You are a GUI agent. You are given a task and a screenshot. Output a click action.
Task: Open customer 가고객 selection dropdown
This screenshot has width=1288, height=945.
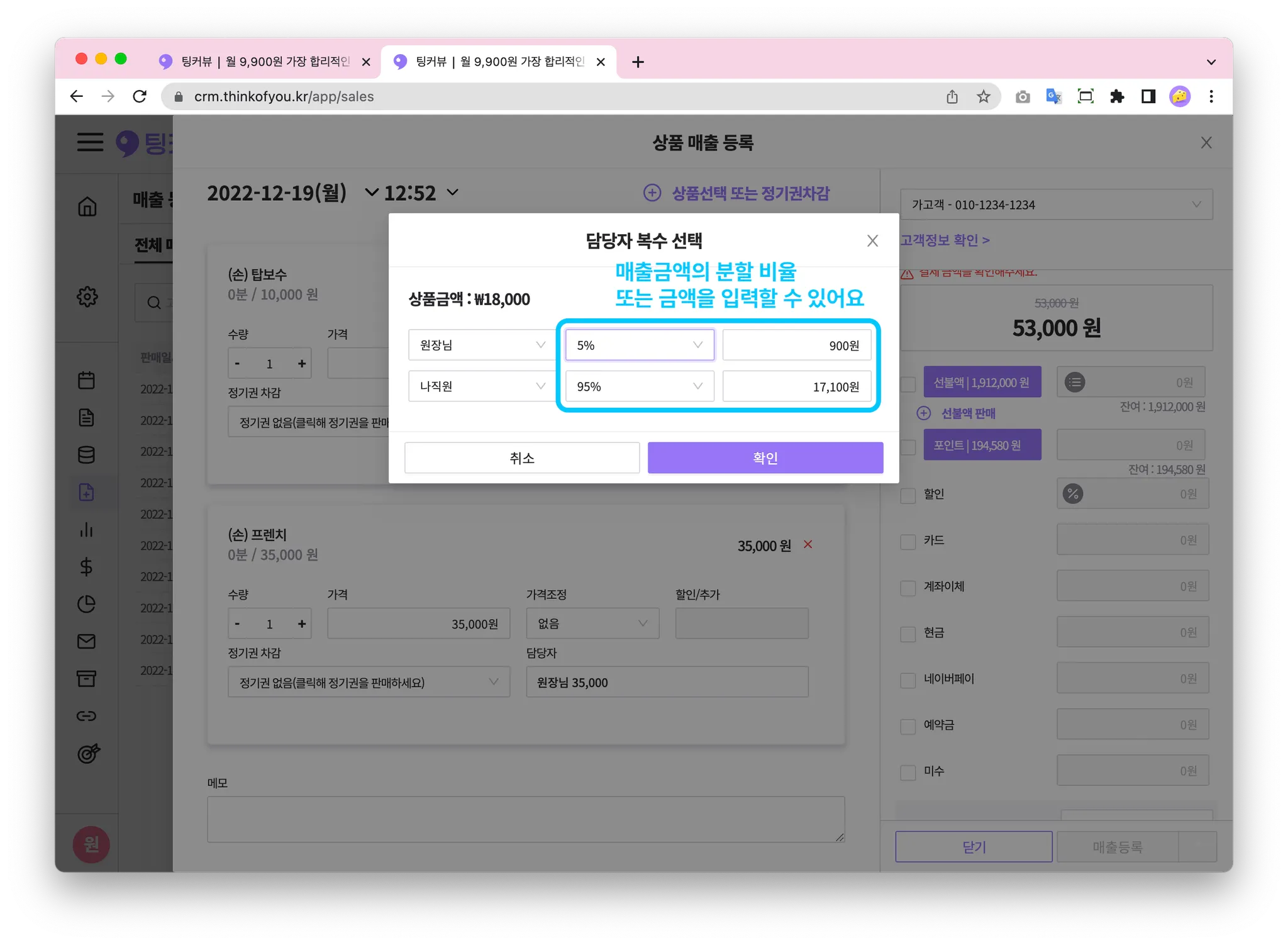tap(1056, 204)
